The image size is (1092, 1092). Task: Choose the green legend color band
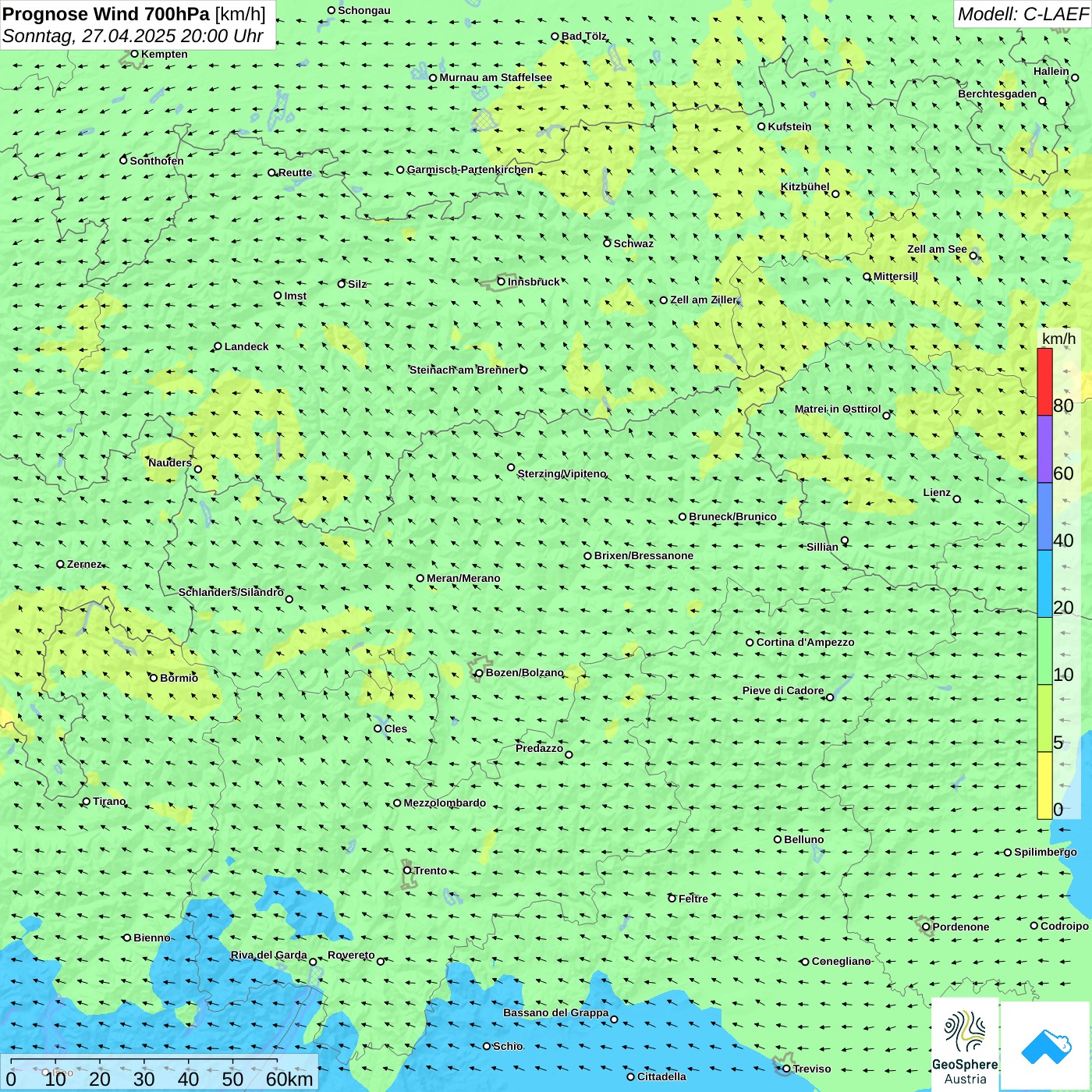[1044, 651]
